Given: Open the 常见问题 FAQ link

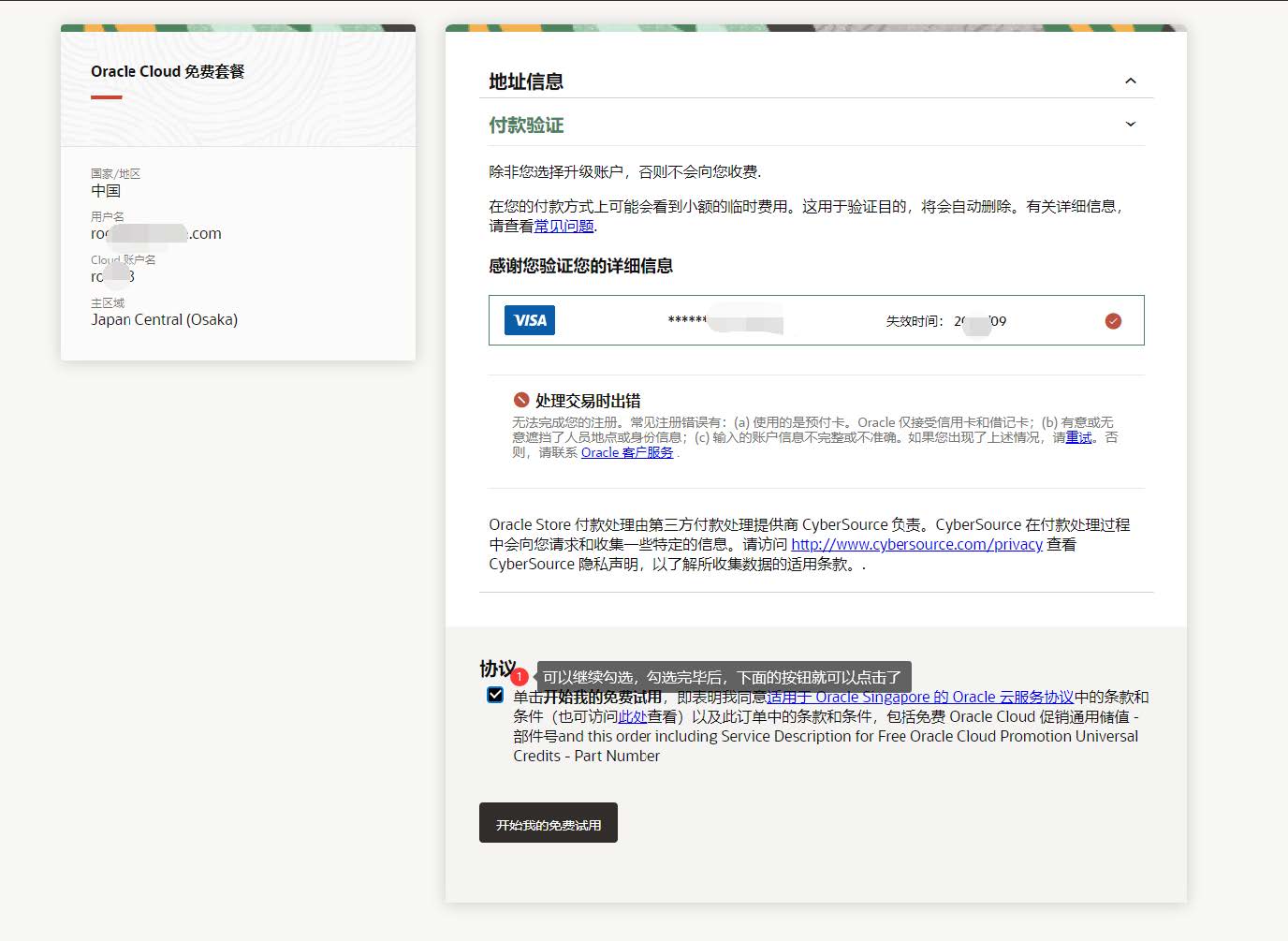Looking at the screenshot, I should tap(564, 226).
